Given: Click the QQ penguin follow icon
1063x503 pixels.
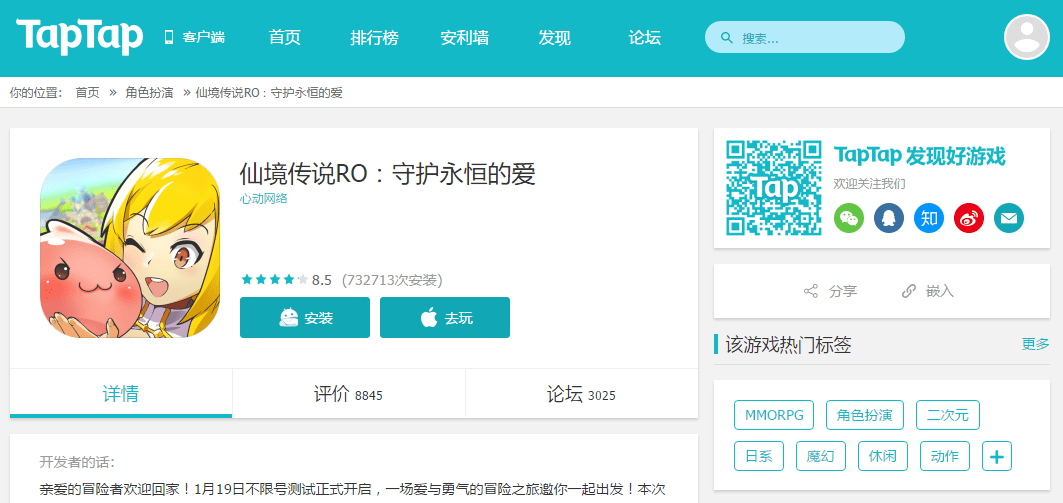Looking at the screenshot, I should [889, 218].
